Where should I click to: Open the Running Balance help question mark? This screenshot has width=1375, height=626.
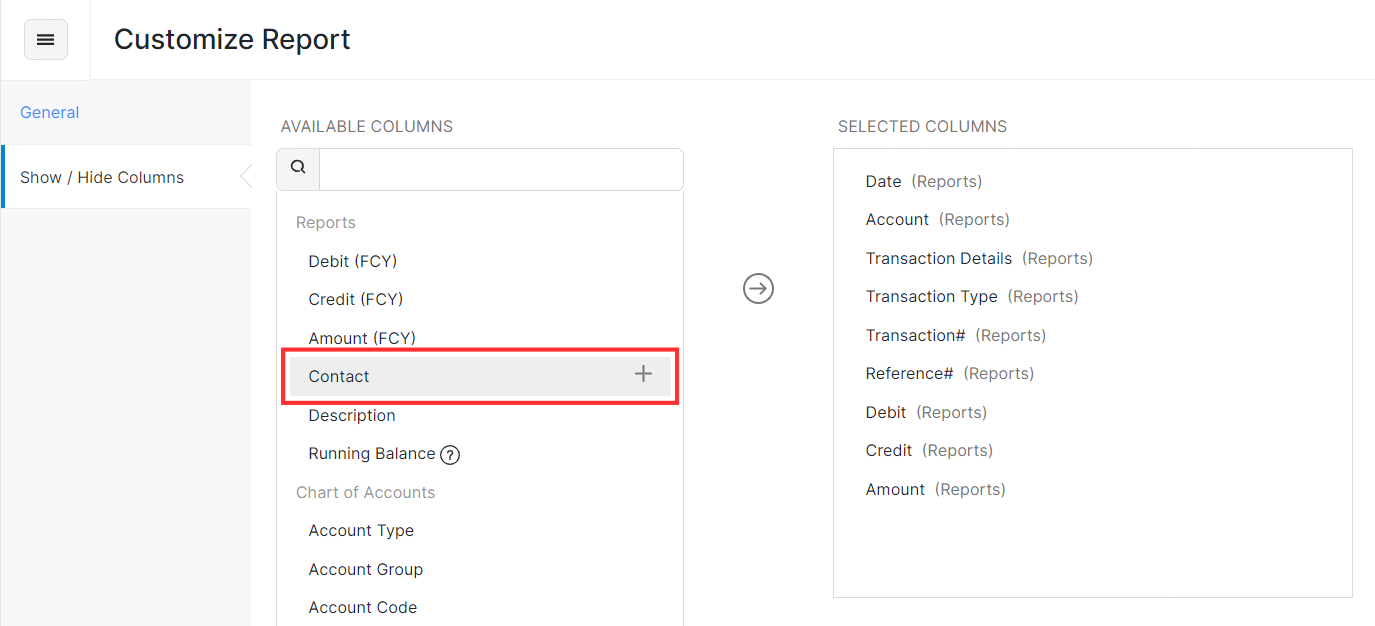click(x=449, y=454)
